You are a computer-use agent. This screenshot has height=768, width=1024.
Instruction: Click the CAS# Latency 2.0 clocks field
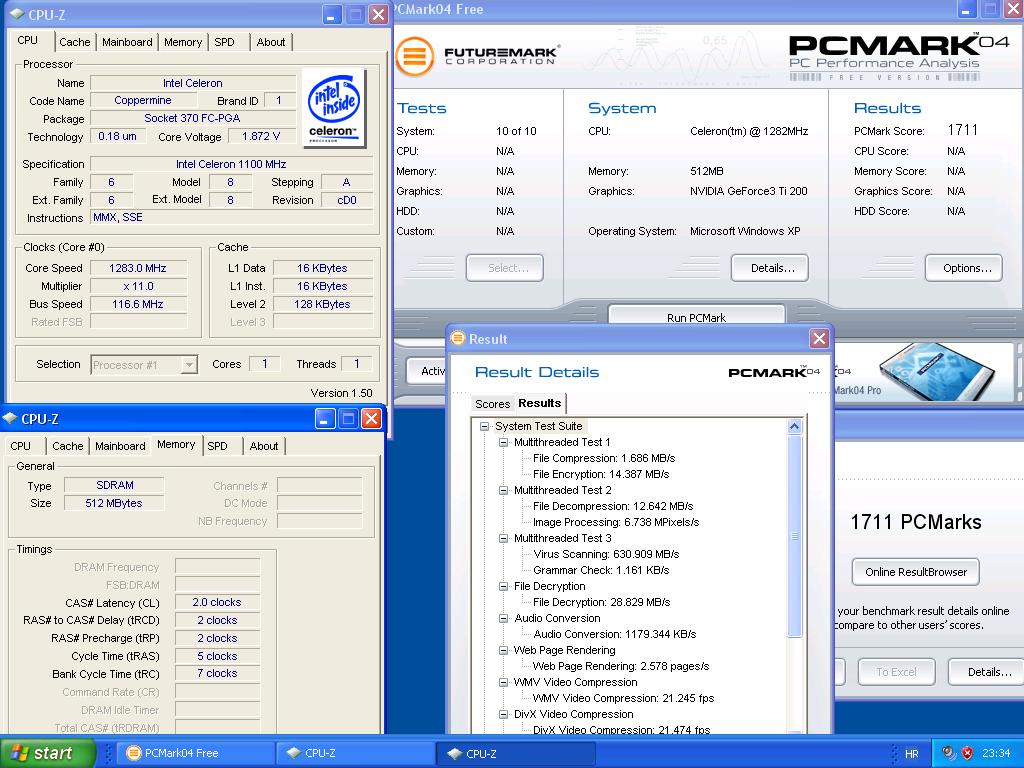click(x=217, y=602)
